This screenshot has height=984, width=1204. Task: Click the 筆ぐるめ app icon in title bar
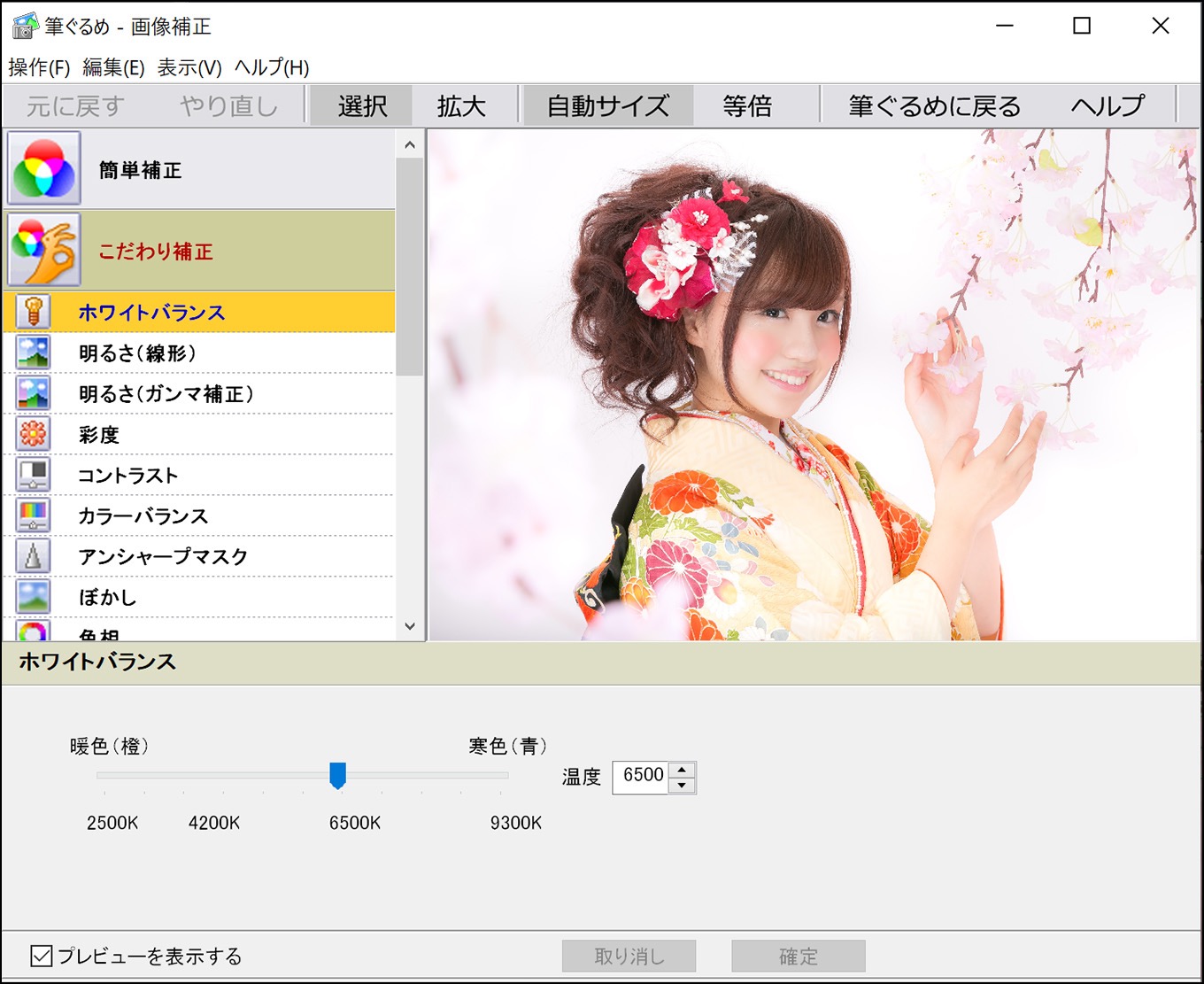click(x=25, y=26)
